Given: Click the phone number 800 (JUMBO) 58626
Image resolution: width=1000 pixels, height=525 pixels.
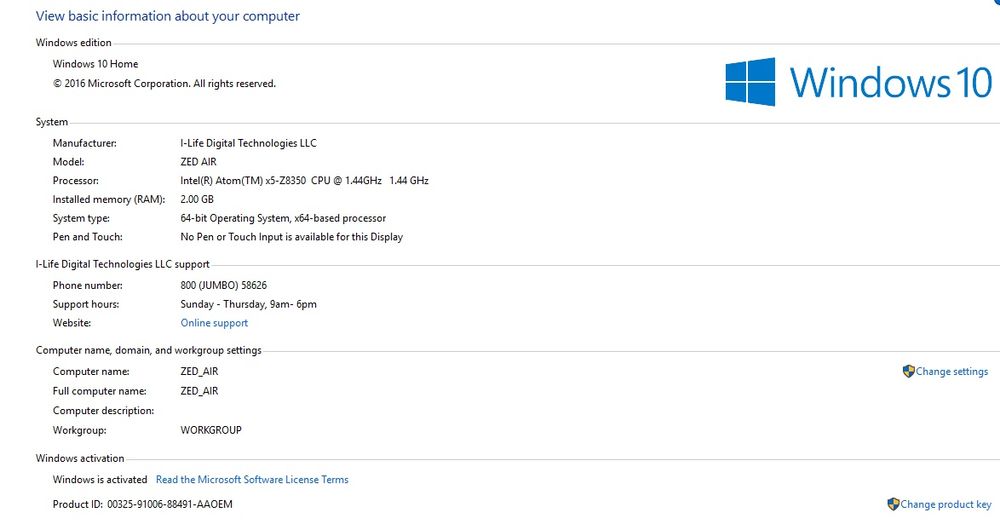Looking at the screenshot, I should [x=223, y=285].
